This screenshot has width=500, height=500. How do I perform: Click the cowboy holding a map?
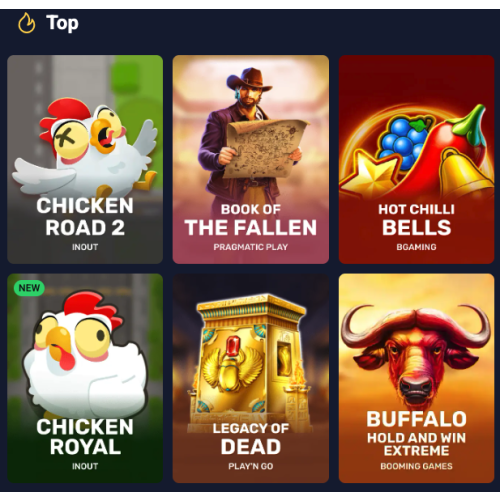251,132
